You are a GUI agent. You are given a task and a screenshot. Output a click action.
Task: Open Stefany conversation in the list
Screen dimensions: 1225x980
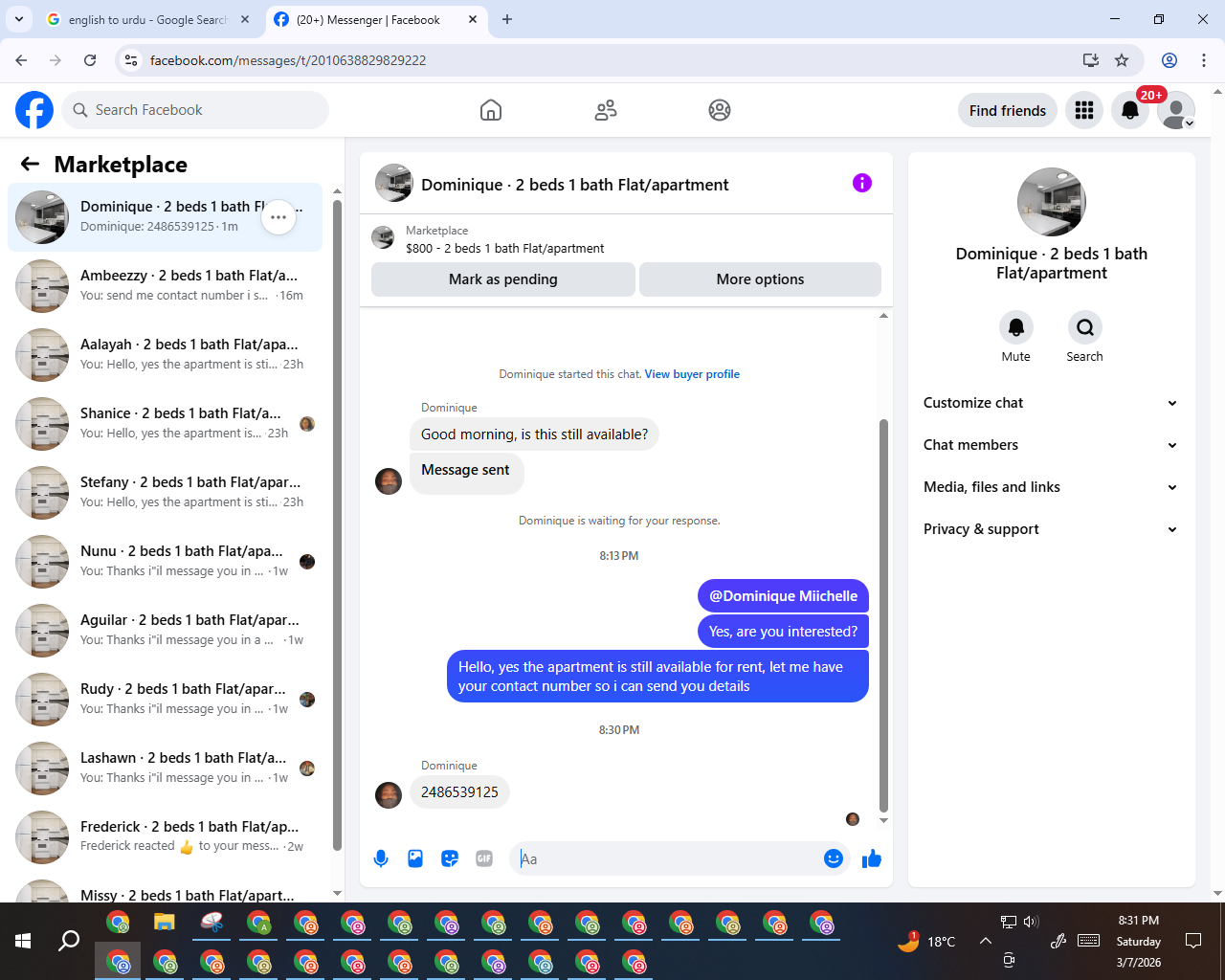click(165, 493)
